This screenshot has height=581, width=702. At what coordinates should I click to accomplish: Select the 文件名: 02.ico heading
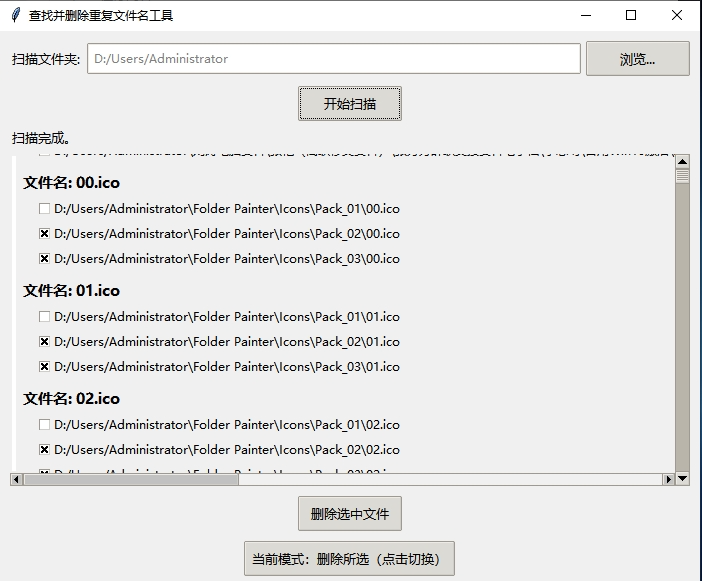tap(72, 398)
